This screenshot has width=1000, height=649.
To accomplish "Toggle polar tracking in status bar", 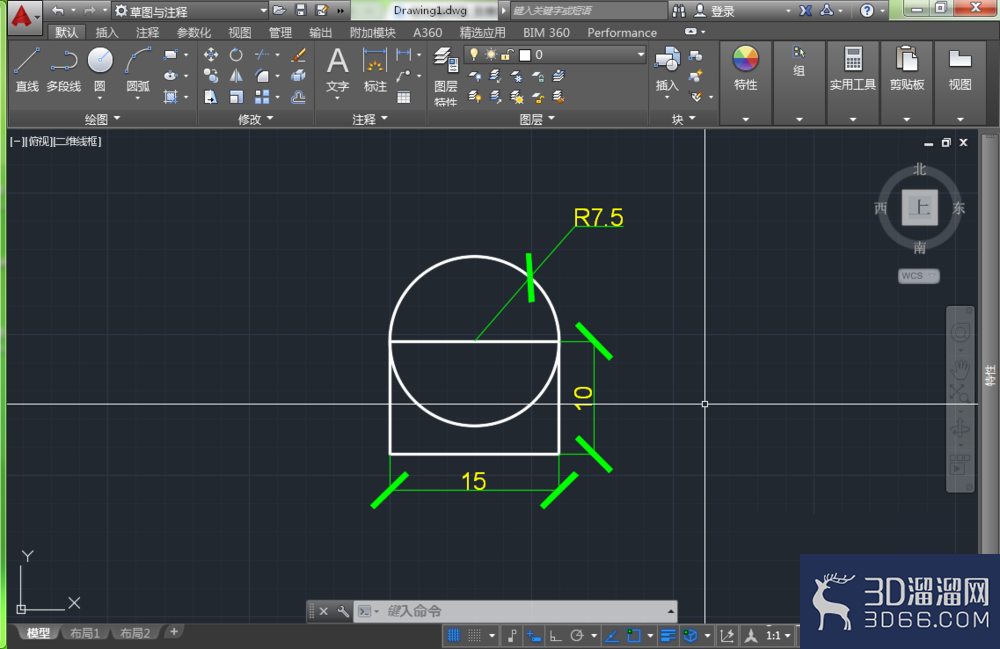I will click(x=577, y=635).
